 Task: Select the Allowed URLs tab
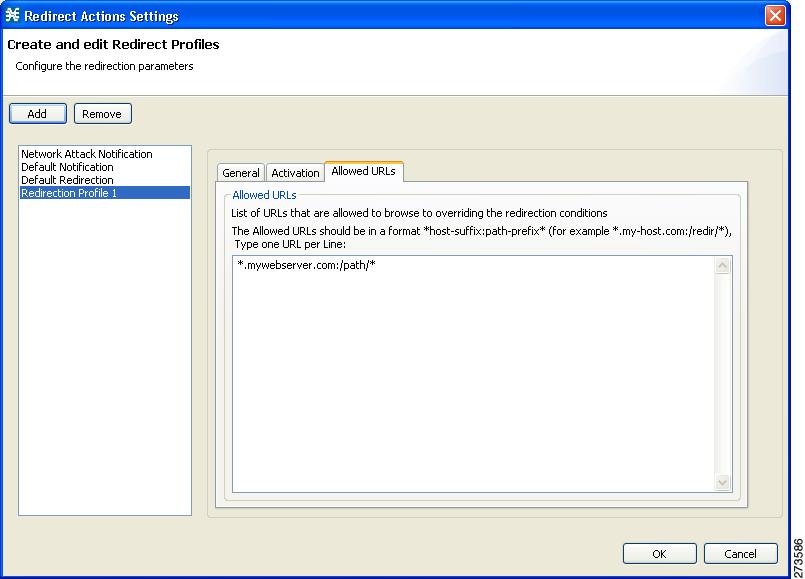pos(363,171)
